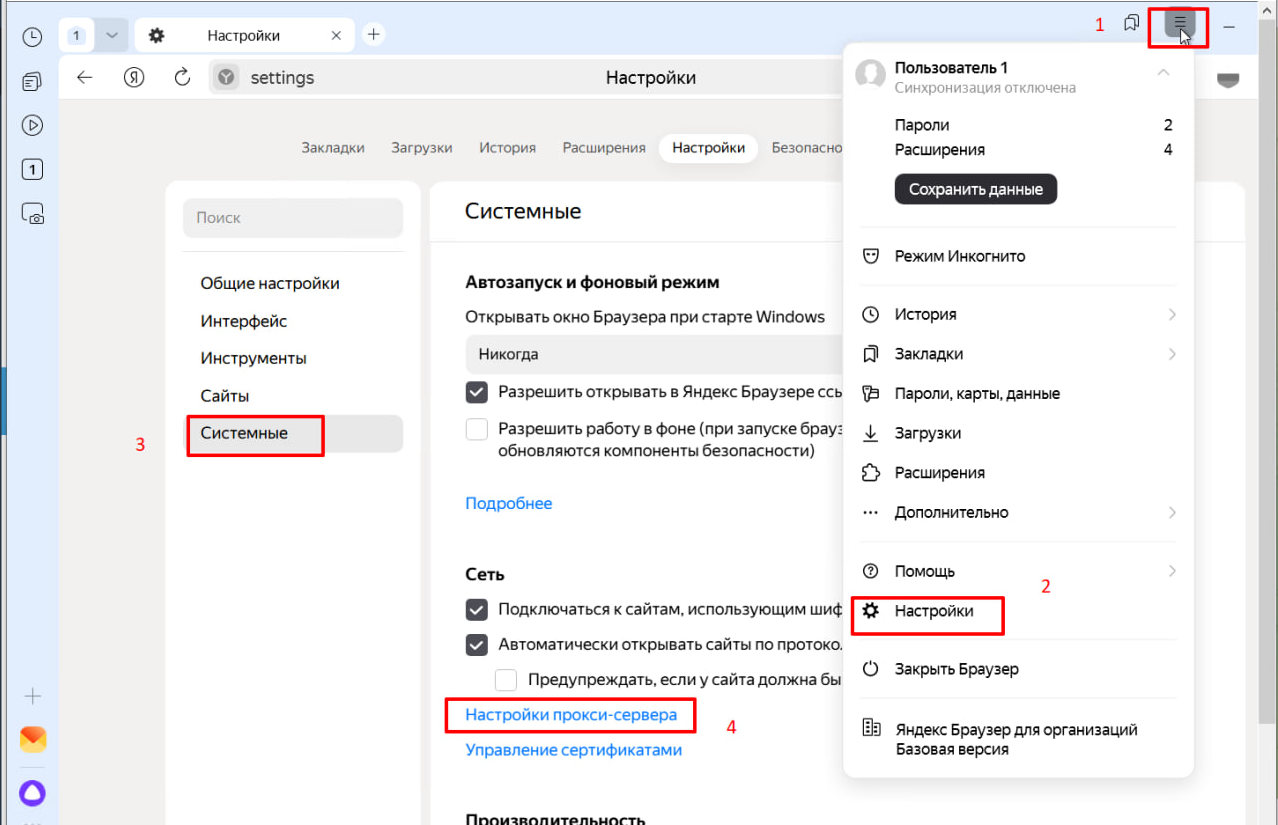Expand the Закладки submenu in the main menu
1278x825 pixels.
1172,354
